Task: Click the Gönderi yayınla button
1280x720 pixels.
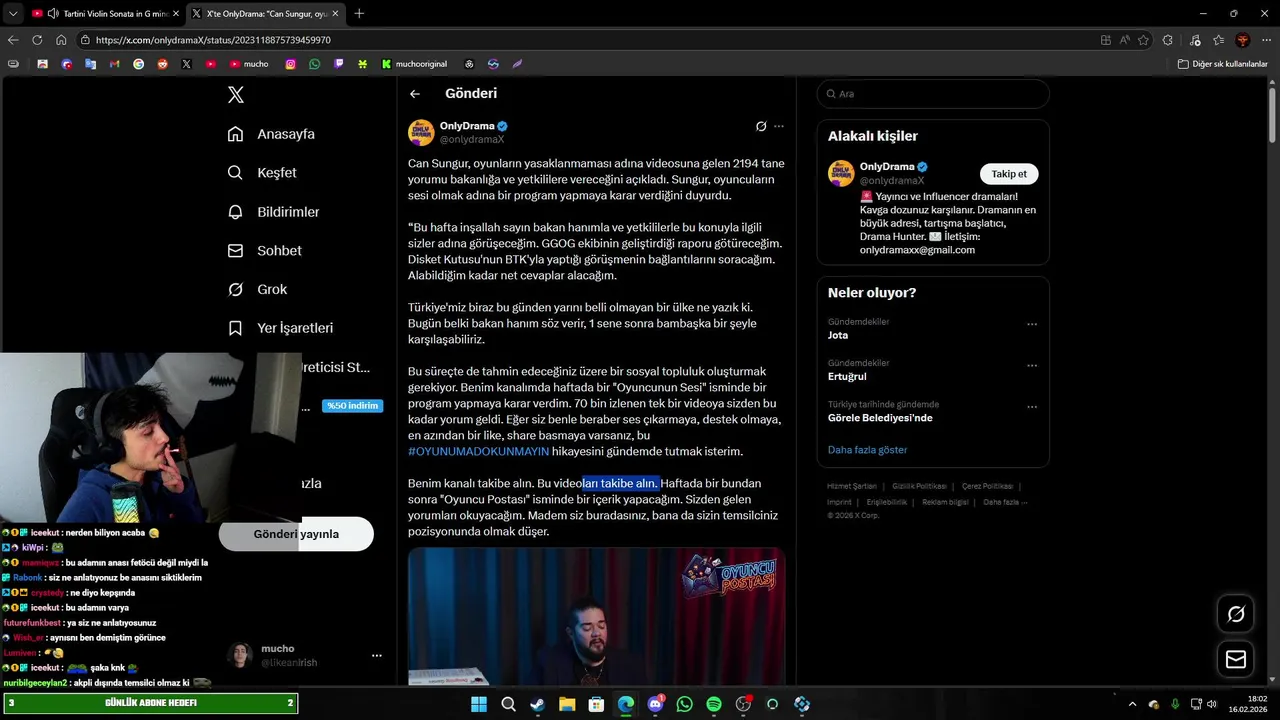Action: pos(296,534)
